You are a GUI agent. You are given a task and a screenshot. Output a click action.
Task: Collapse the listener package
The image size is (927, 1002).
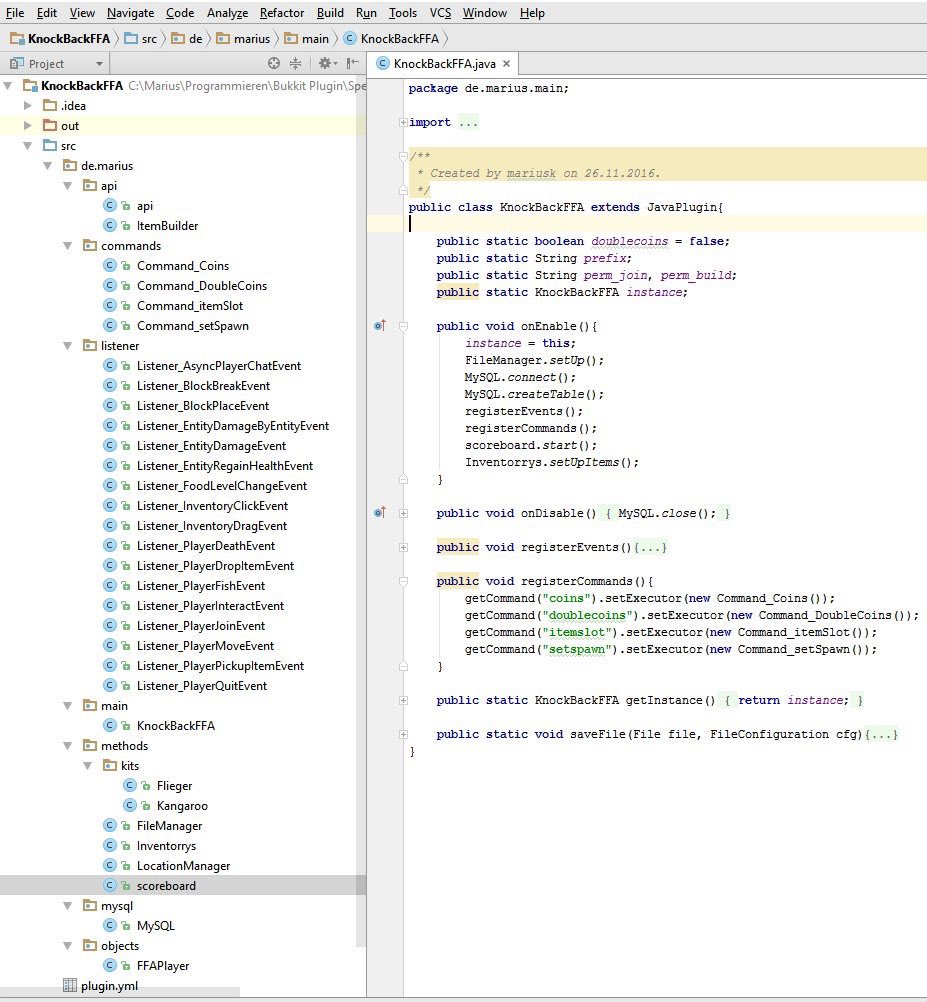(68, 346)
